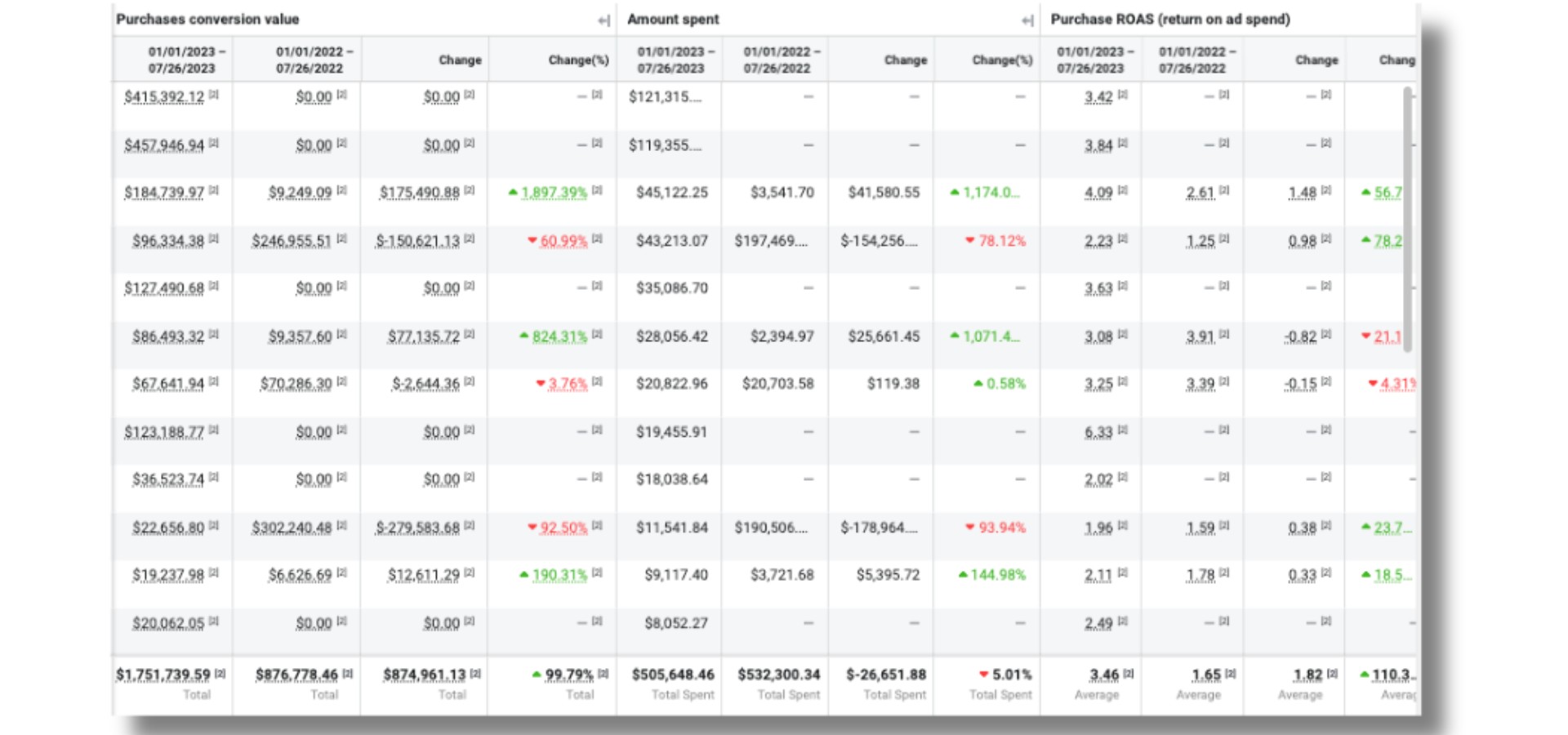This screenshot has height=735, width=1568.
Task: Select Purchase ROAS 01/01/2022 – 07/26/2022 column header
Action: [x=1192, y=60]
